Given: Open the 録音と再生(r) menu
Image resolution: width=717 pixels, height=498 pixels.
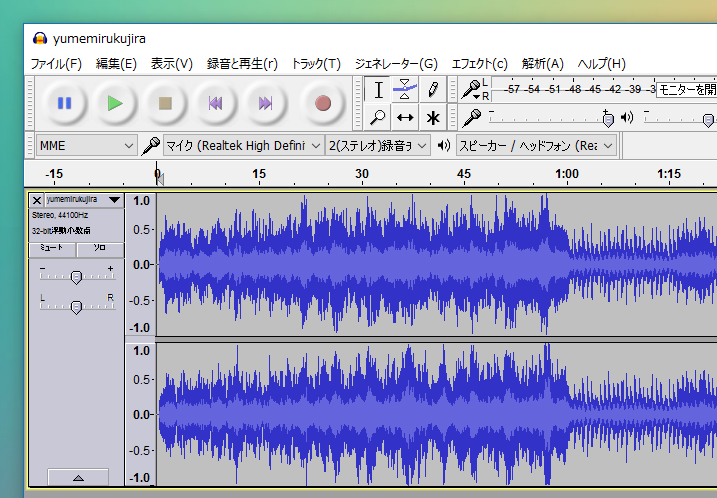Looking at the screenshot, I should [x=242, y=64].
